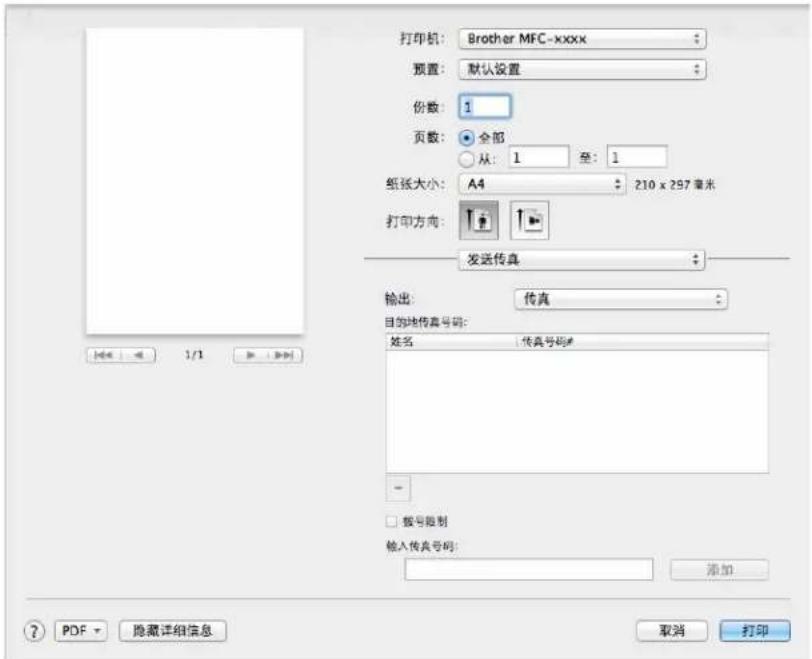Remove selected fax recipient with minus button
The width and height of the screenshot is (812, 659).
click(x=398, y=488)
